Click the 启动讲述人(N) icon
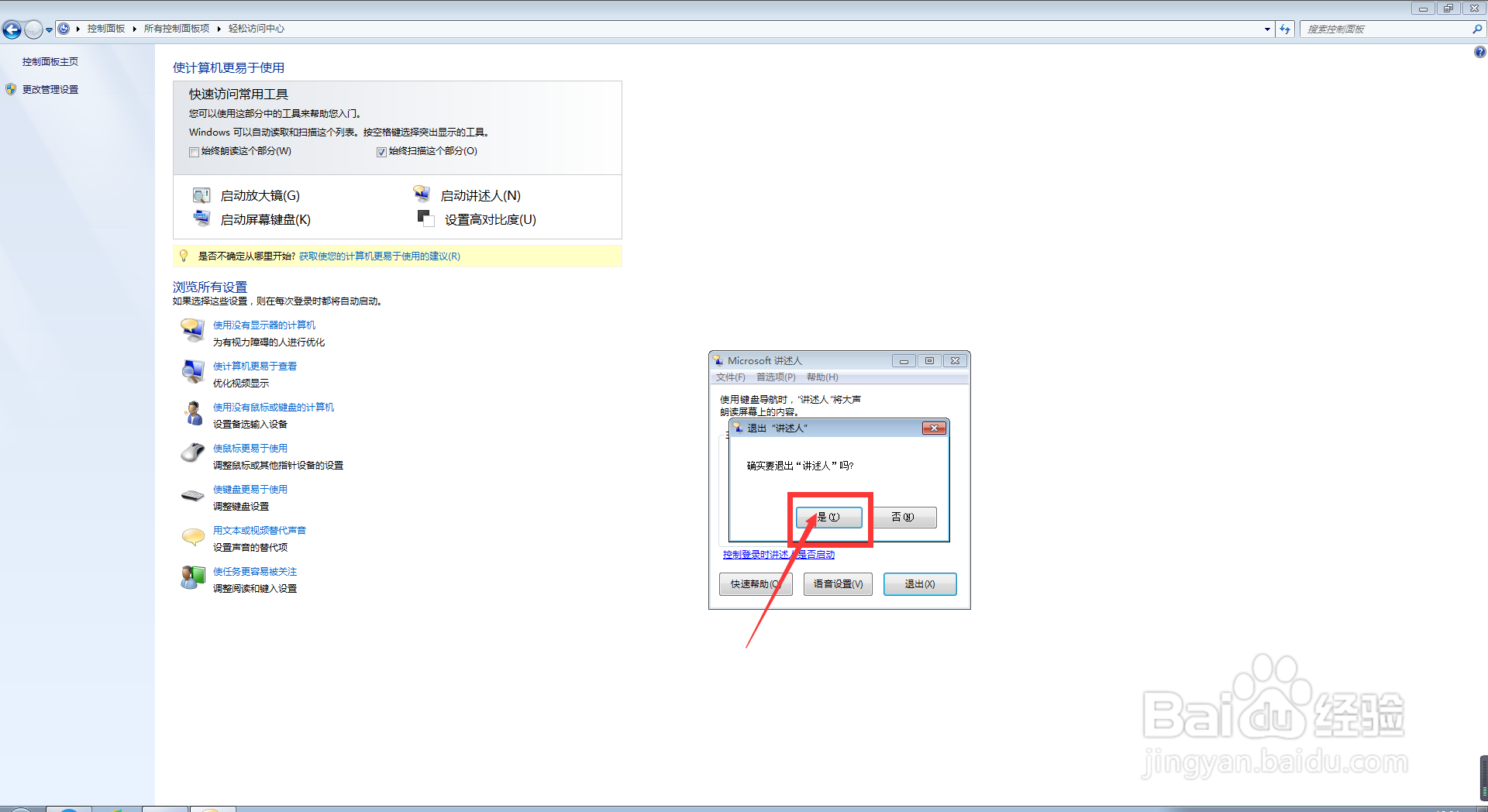The height and width of the screenshot is (812, 1488). pos(422,194)
